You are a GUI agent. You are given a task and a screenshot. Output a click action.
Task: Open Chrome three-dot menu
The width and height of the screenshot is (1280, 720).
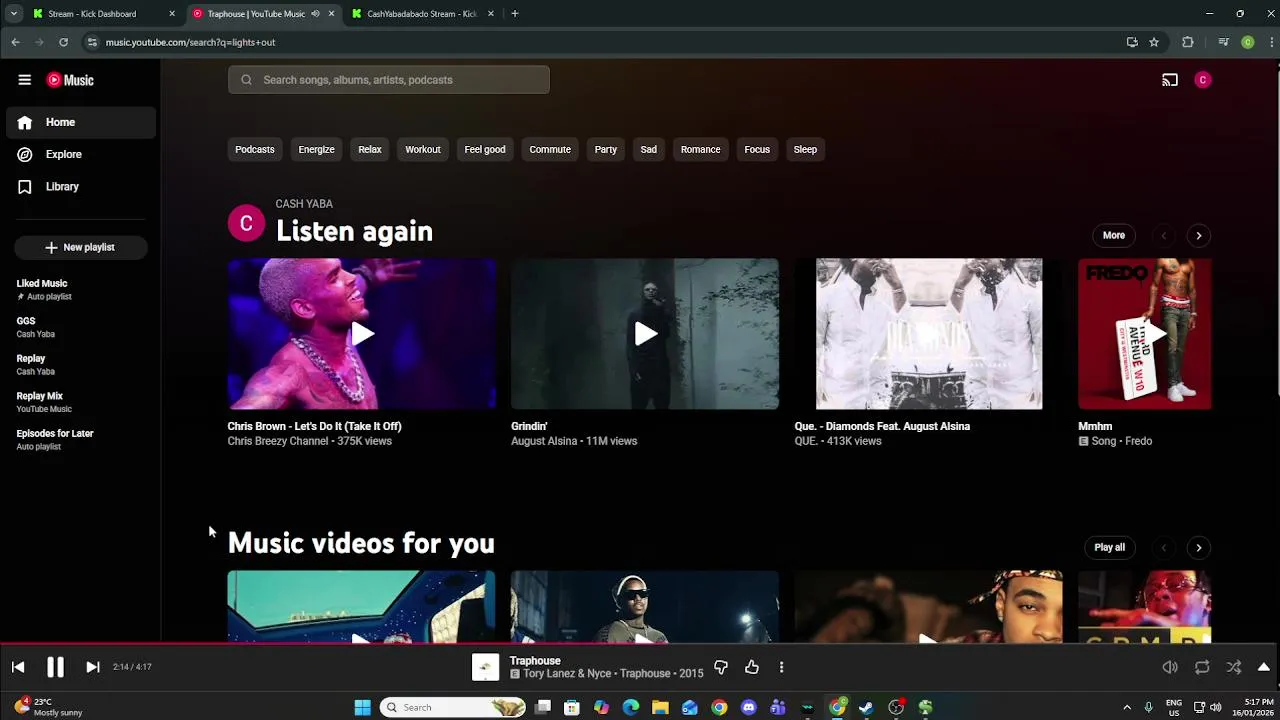tap(1272, 42)
